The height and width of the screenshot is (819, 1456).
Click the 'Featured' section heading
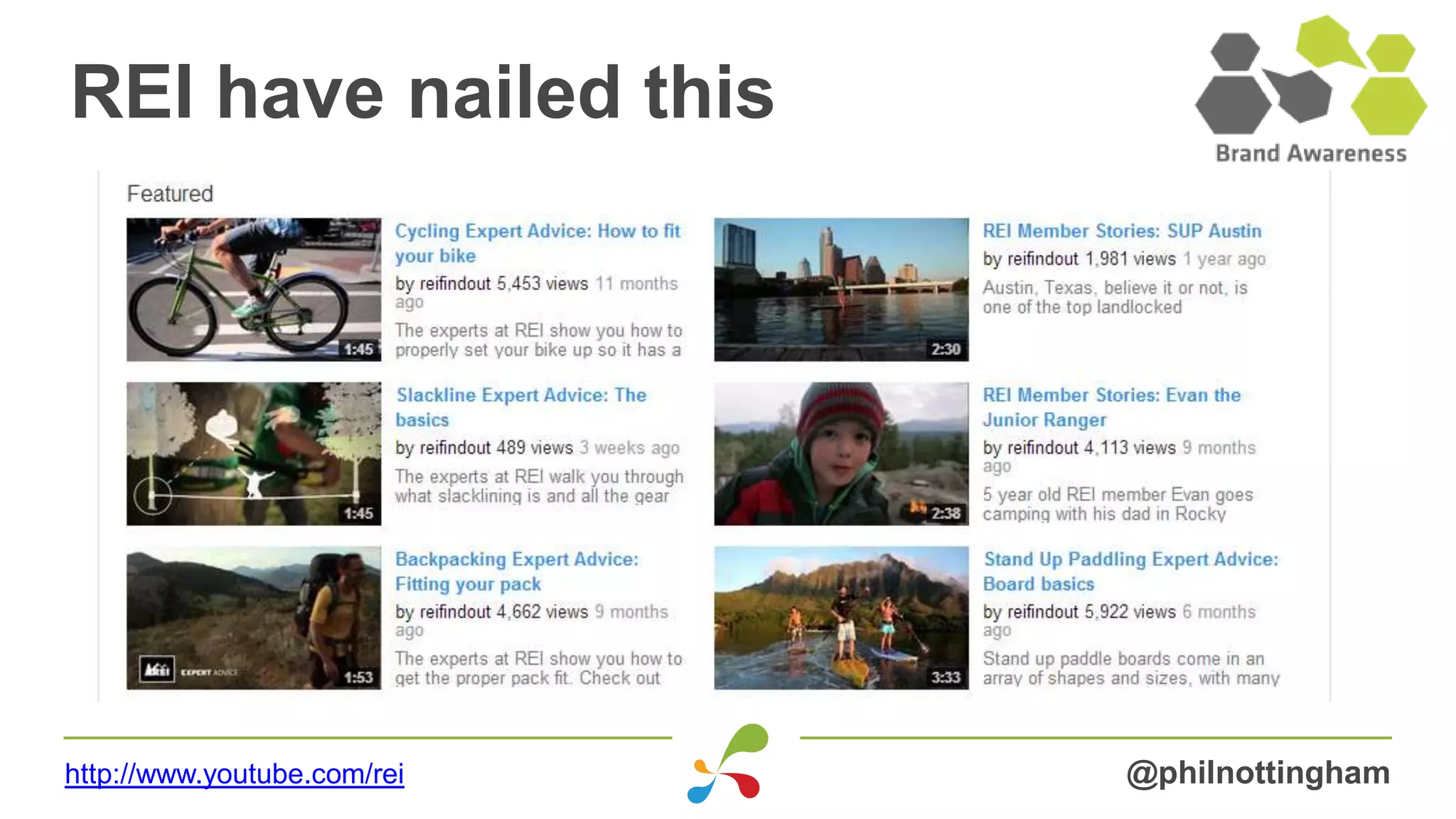(170, 193)
